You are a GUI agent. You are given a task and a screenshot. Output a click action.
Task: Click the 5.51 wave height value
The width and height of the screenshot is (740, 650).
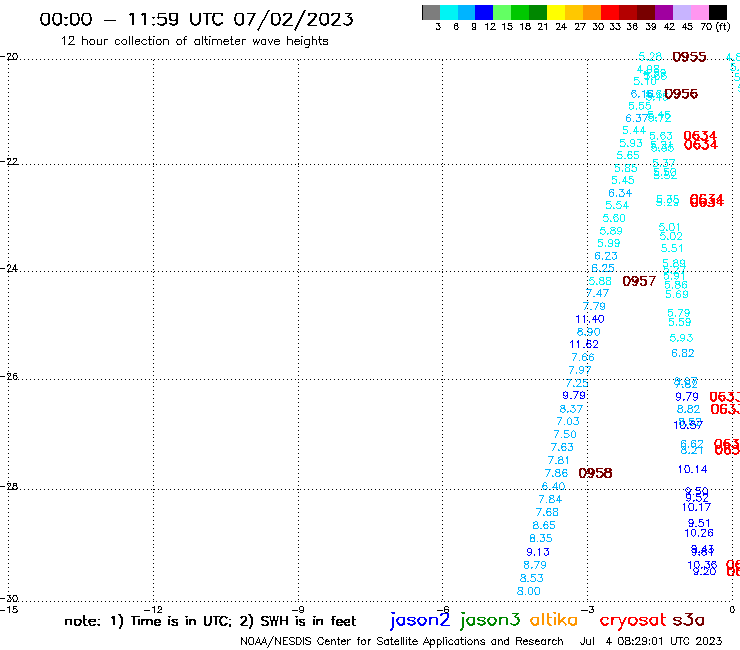(672, 248)
